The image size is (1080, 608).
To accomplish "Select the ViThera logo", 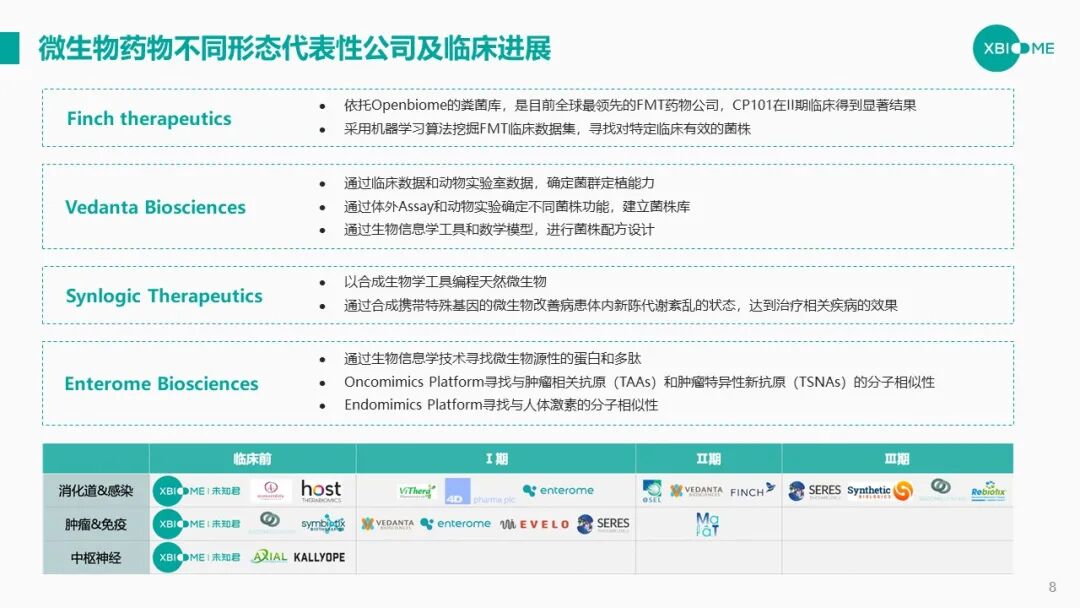I will (417, 491).
